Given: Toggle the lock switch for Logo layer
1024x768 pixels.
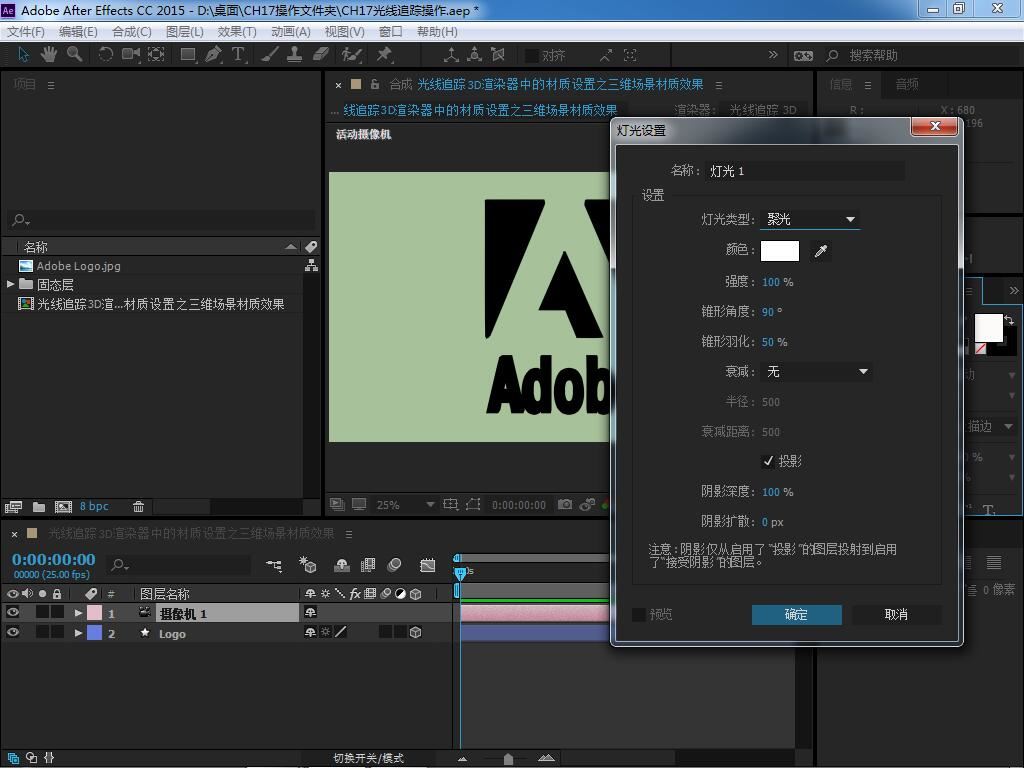Looking at the screenshot, I should click(x=57, y=632).
